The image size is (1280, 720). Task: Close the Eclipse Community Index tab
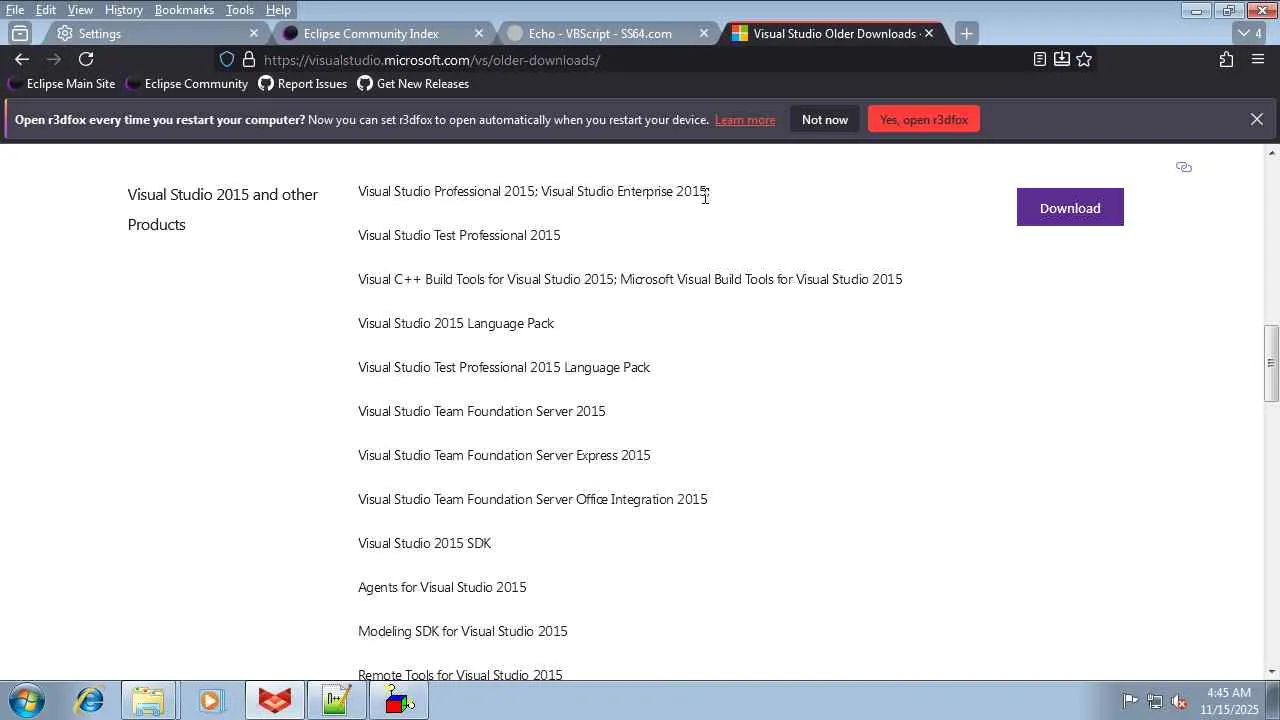pos(479,33)
